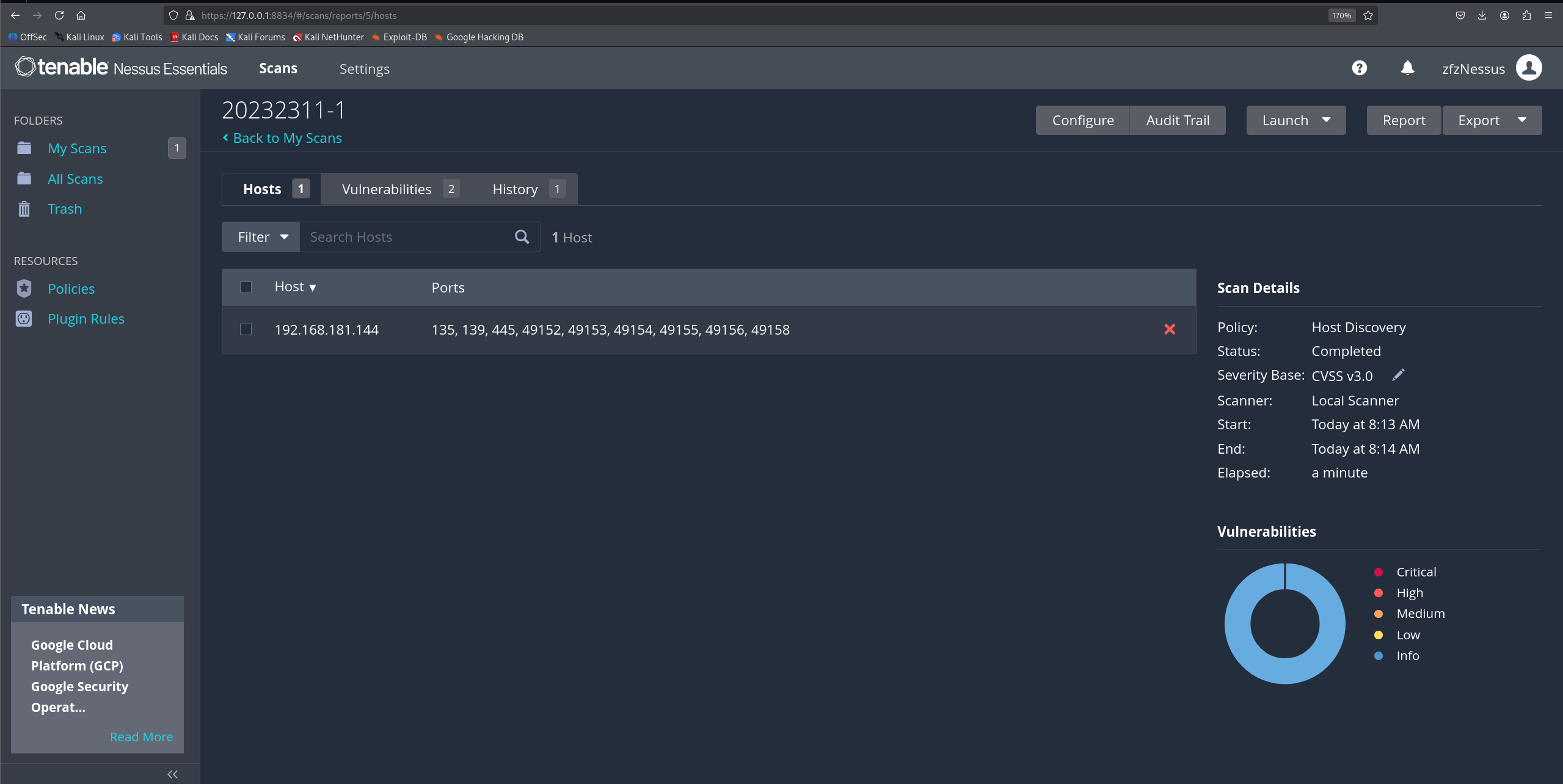The height and width of the screenshot is (784, 1563).
Task: Click the help question mark icon
Action: click(1359, 68)
